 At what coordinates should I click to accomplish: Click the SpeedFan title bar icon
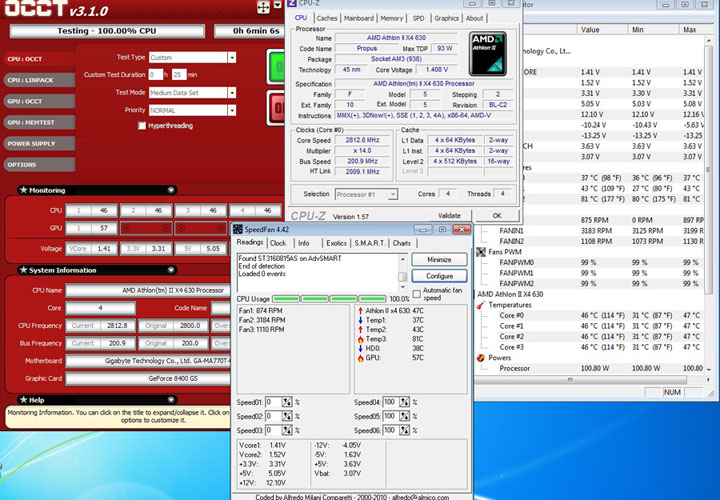click(x=238, y=229)
